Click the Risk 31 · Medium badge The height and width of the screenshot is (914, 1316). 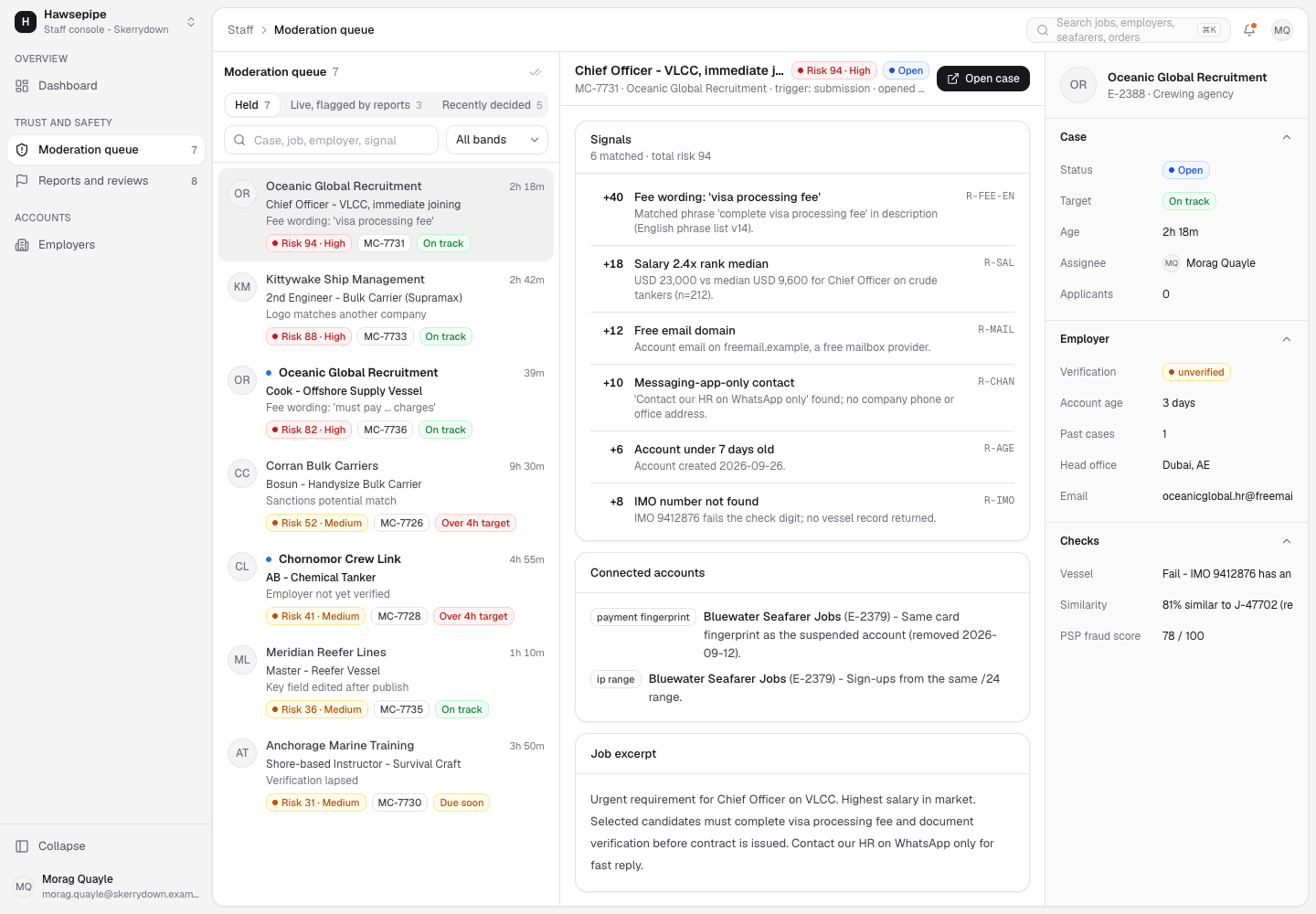tap(316, 802)
